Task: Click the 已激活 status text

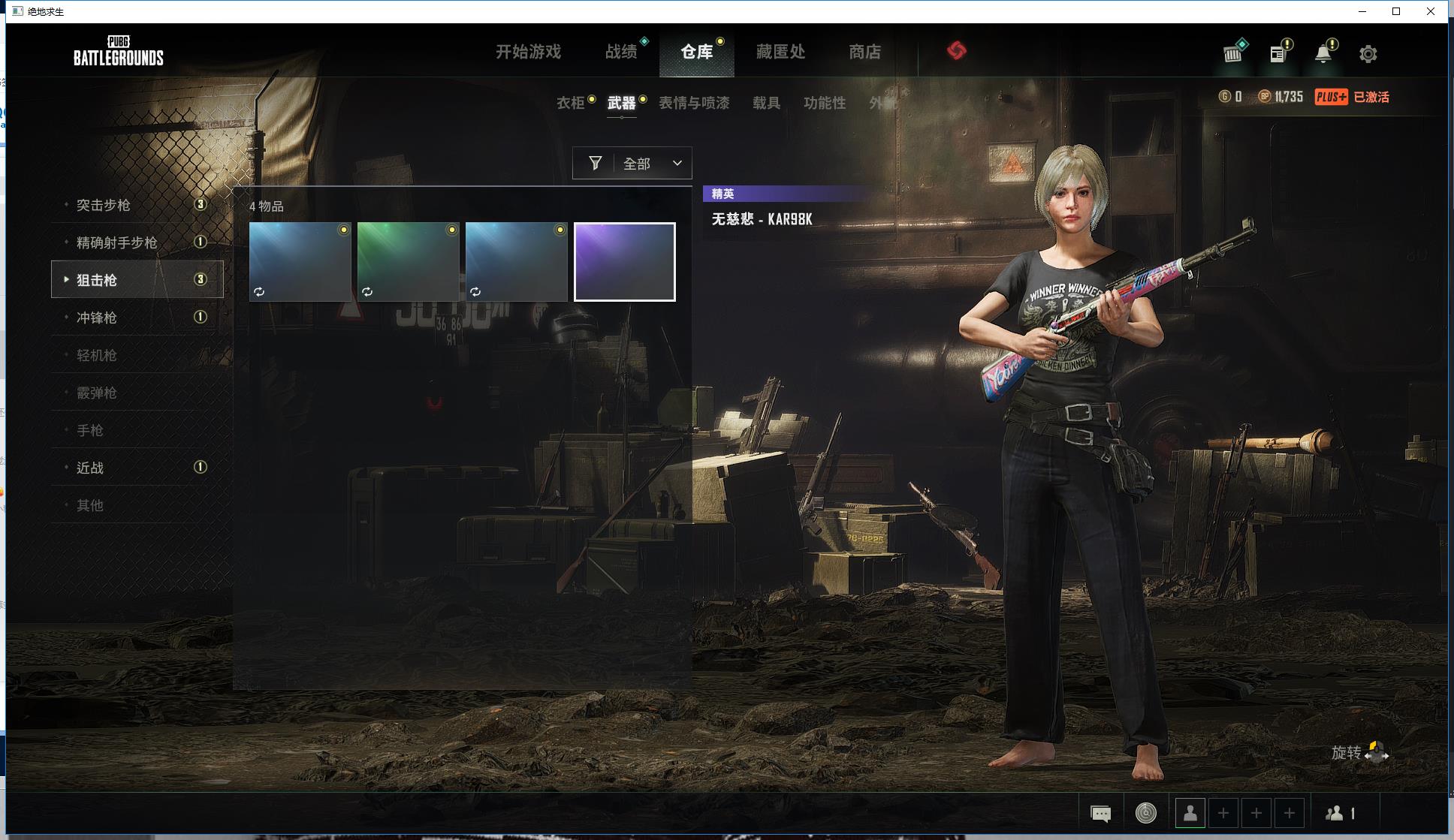Action: 1371,97
